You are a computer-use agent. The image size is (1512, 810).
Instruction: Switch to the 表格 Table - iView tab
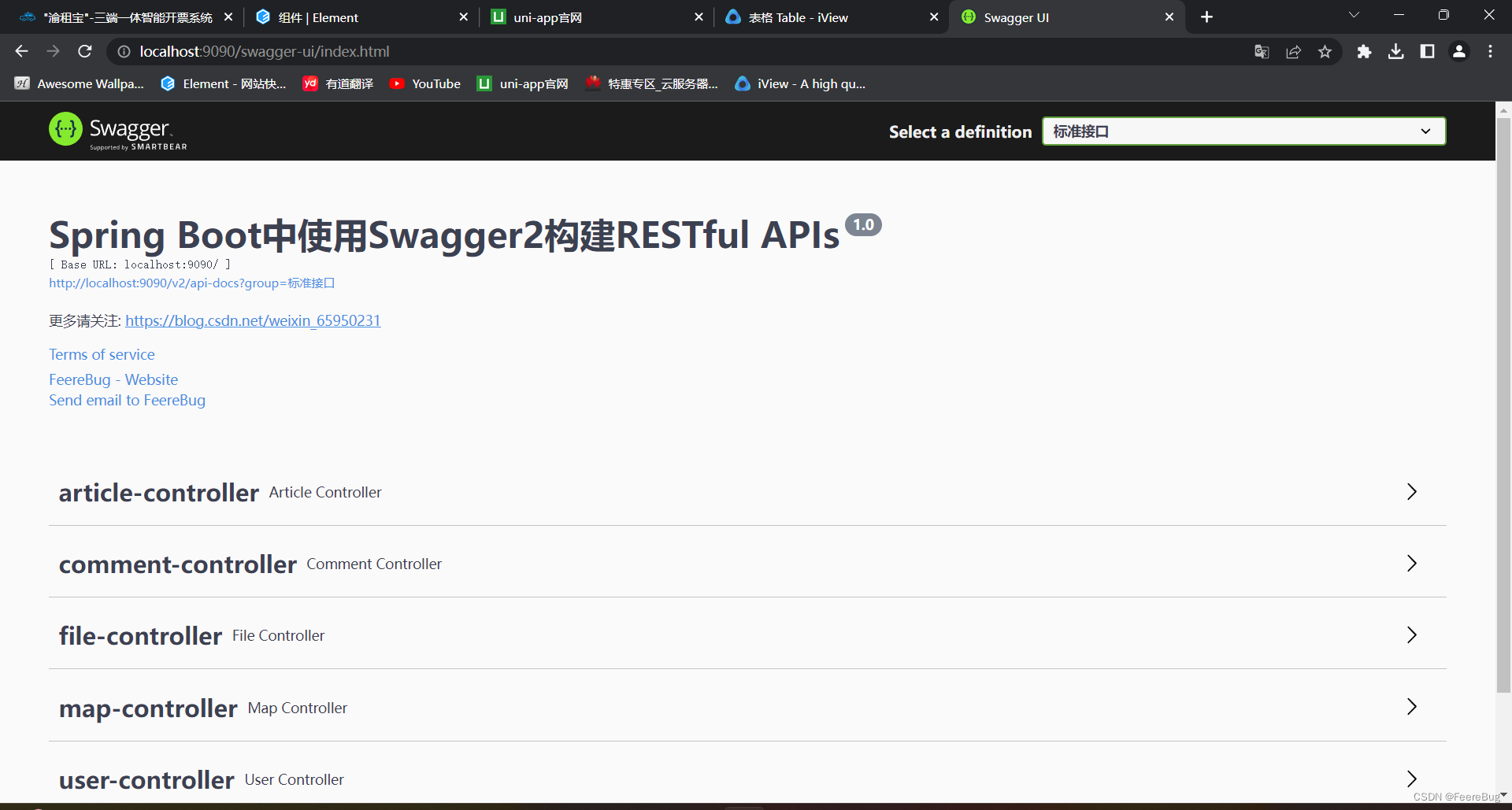(830, 17)
